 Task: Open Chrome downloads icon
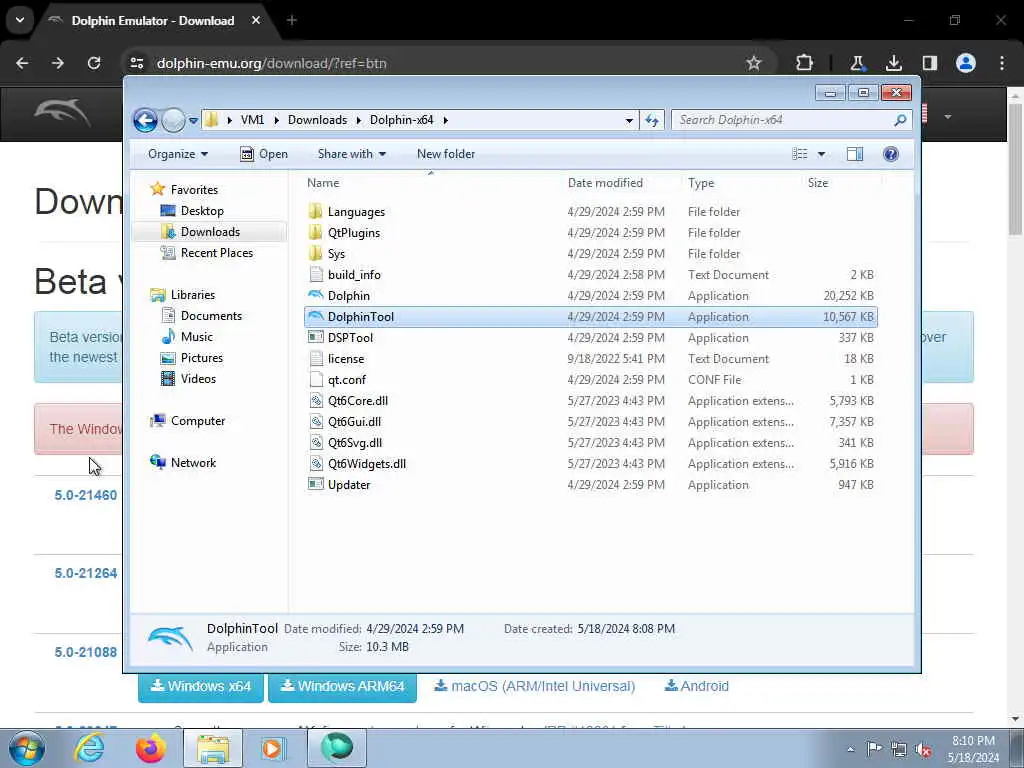tap(893, 63)
